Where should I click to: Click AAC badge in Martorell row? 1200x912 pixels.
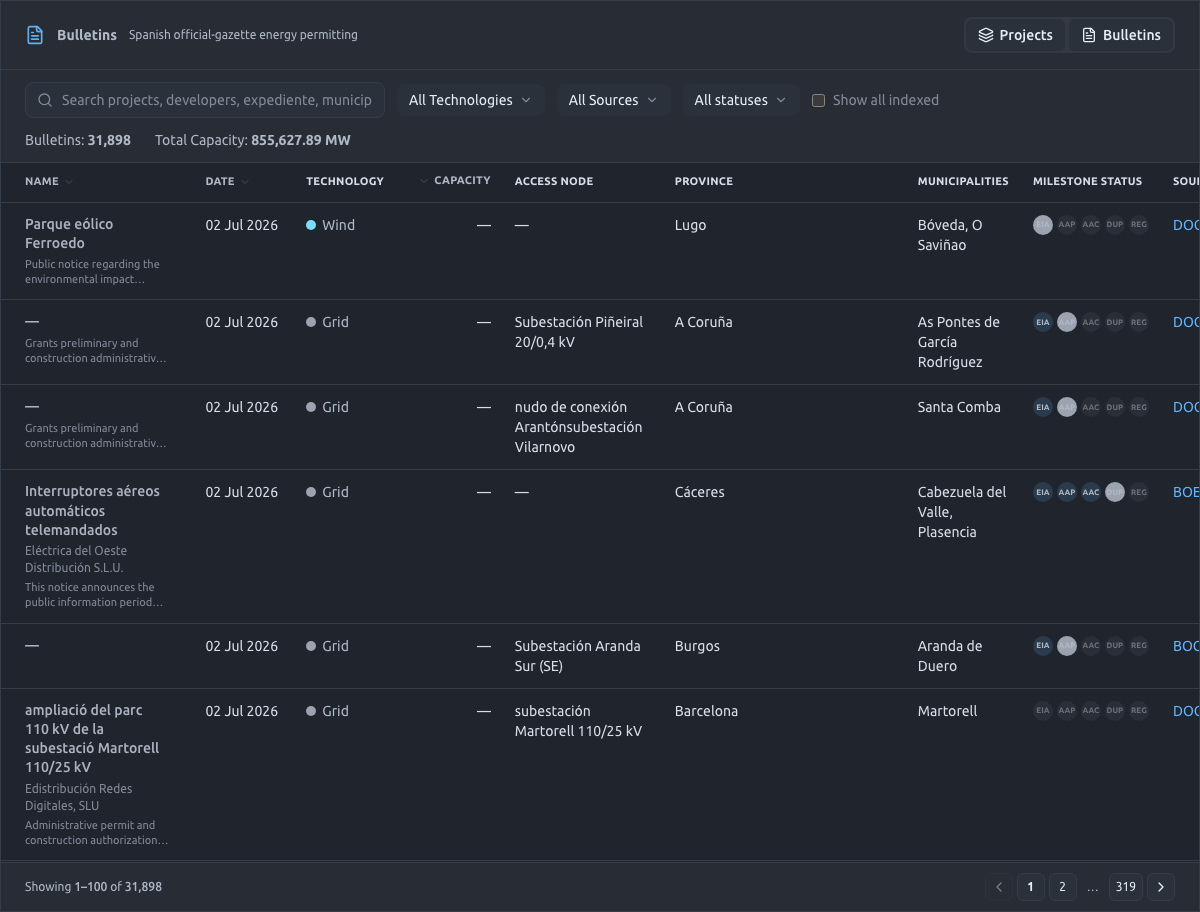tap(1091, 711)
